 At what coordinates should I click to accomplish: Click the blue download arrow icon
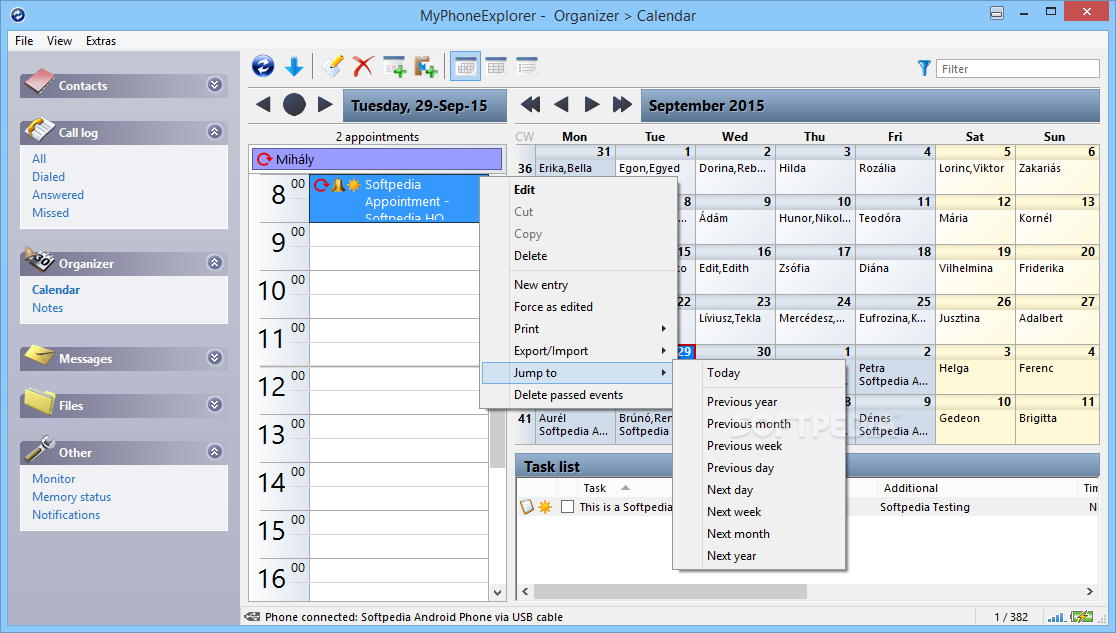[x=294, y=67]
